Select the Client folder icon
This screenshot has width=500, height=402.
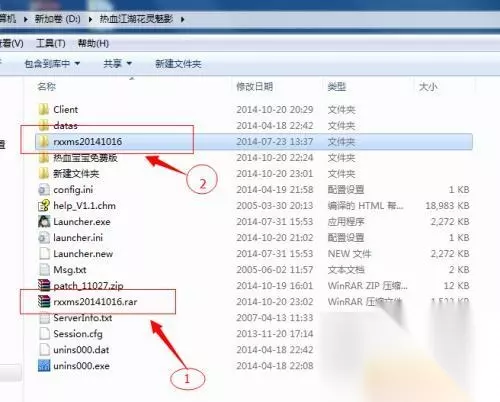pyautogui.click(x=44, y=109)
